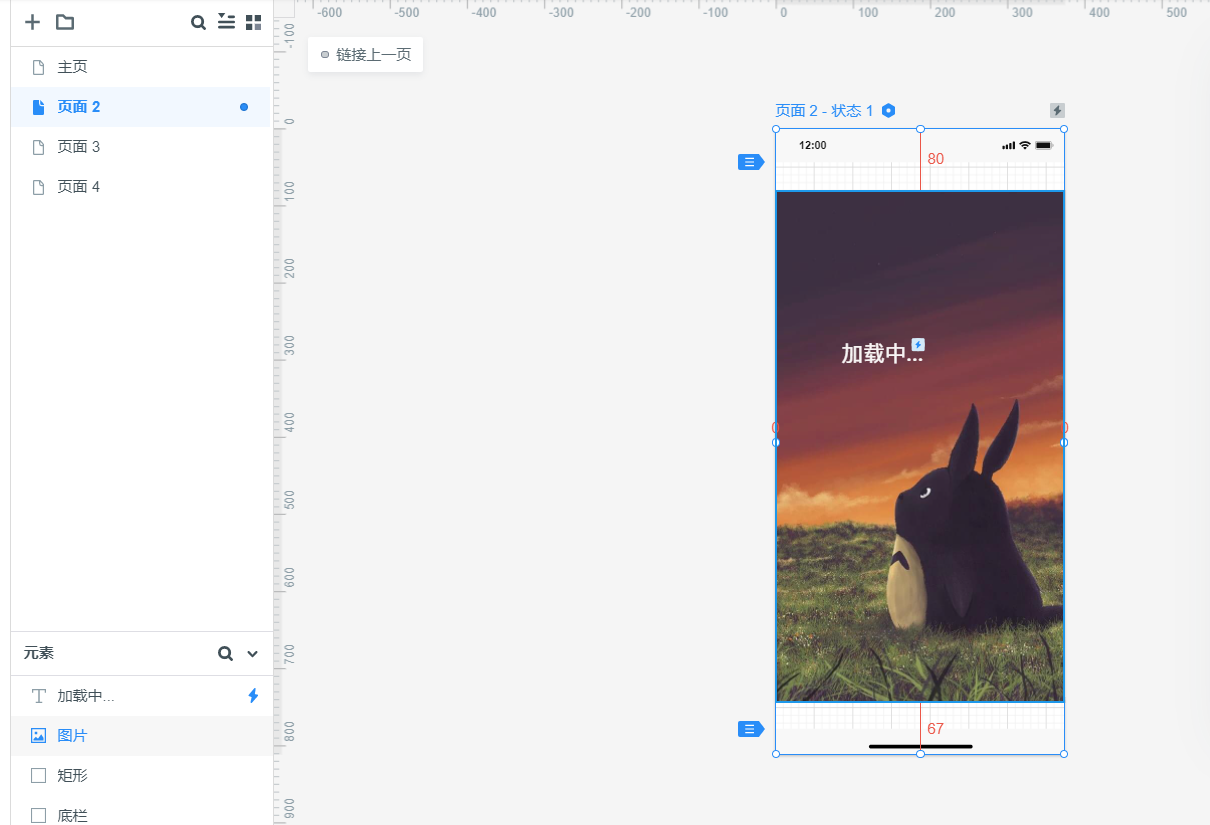Select the 图片 layer in elements list

(x=141, y=736)
